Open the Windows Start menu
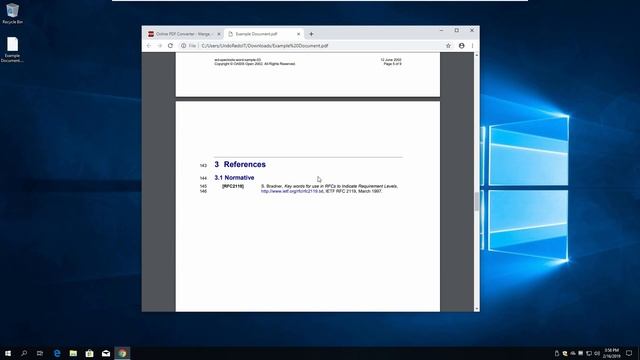640x360 pixels. coord(8,353)
